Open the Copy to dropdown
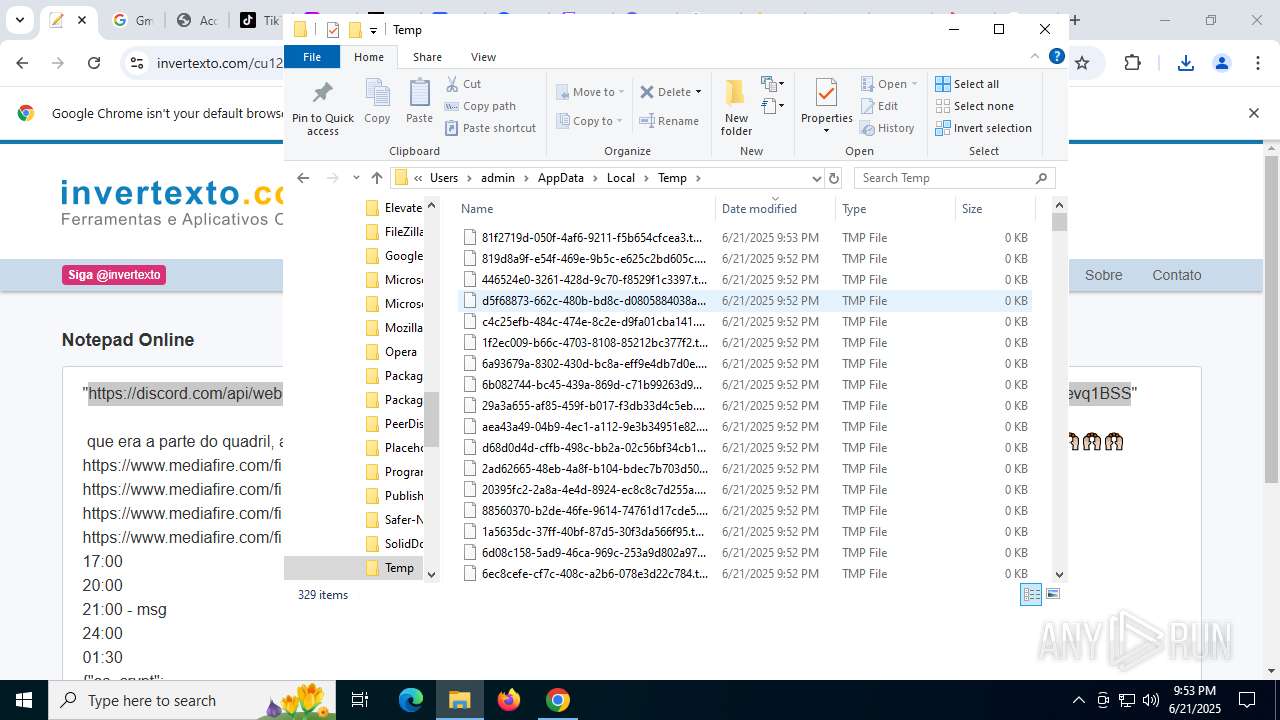The image size is (1280, 720). (590, 121)
